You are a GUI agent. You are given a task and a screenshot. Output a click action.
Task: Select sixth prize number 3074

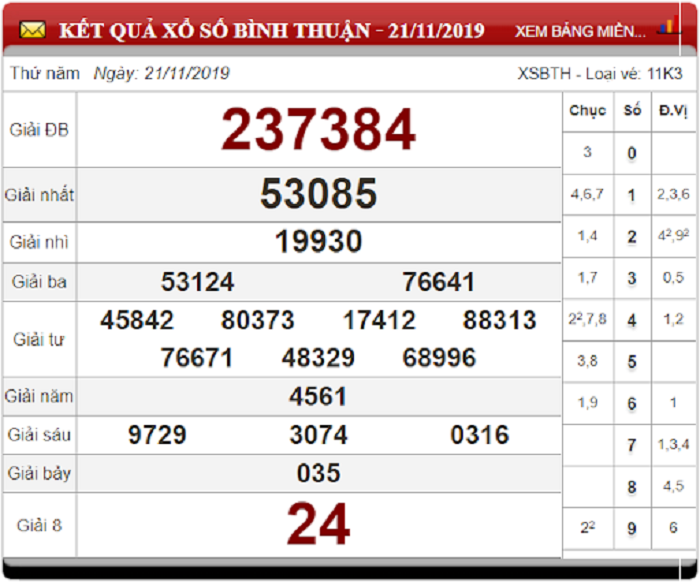coord(318,435)
